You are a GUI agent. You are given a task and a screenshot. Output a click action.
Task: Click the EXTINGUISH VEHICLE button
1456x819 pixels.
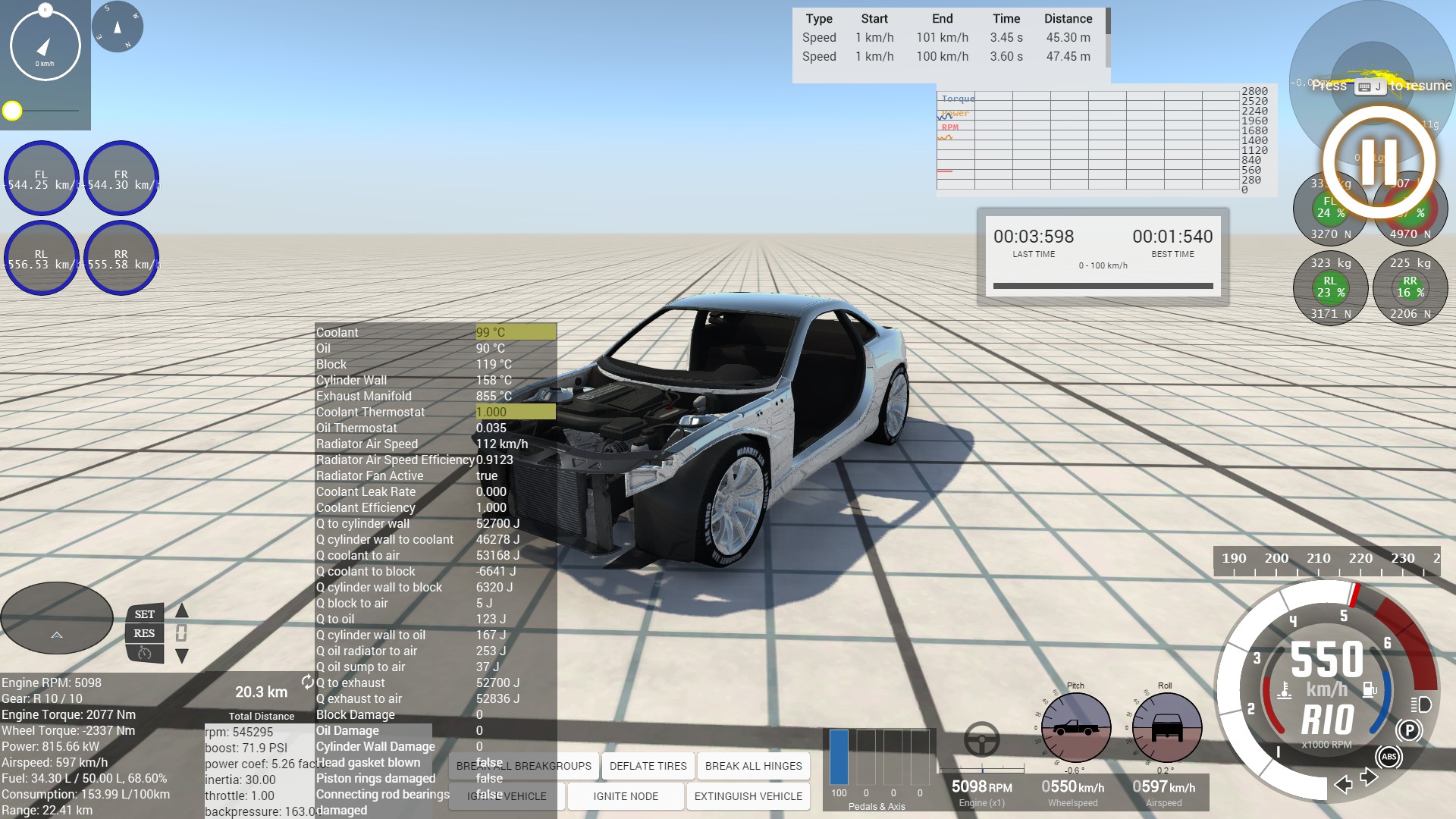click(x=748, y=796)
